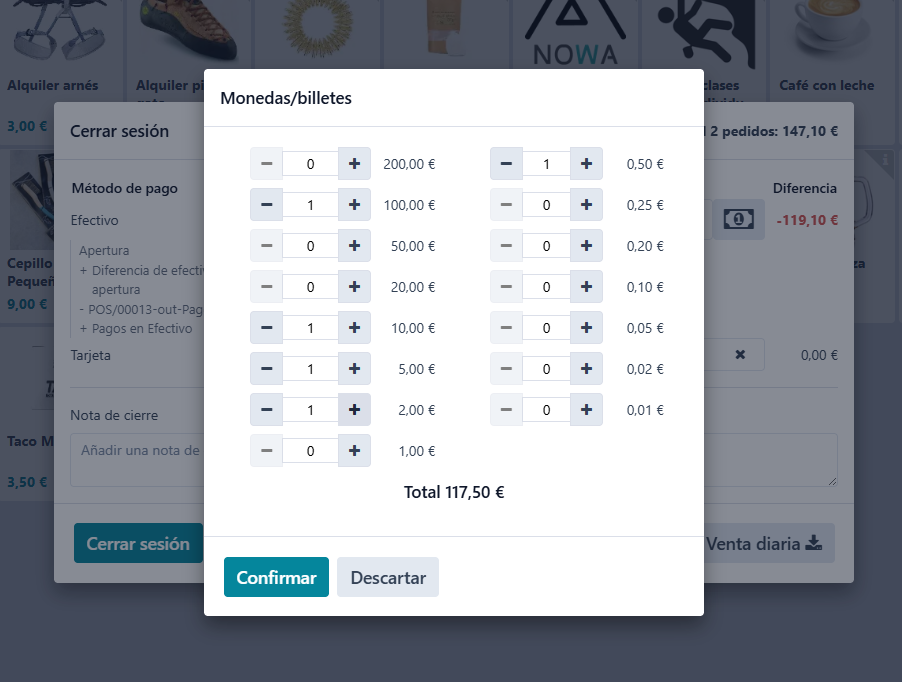Focus the 200,00 € quantity field
The height and width of the screenshot is (682, 902).
(x=310, y=164)
